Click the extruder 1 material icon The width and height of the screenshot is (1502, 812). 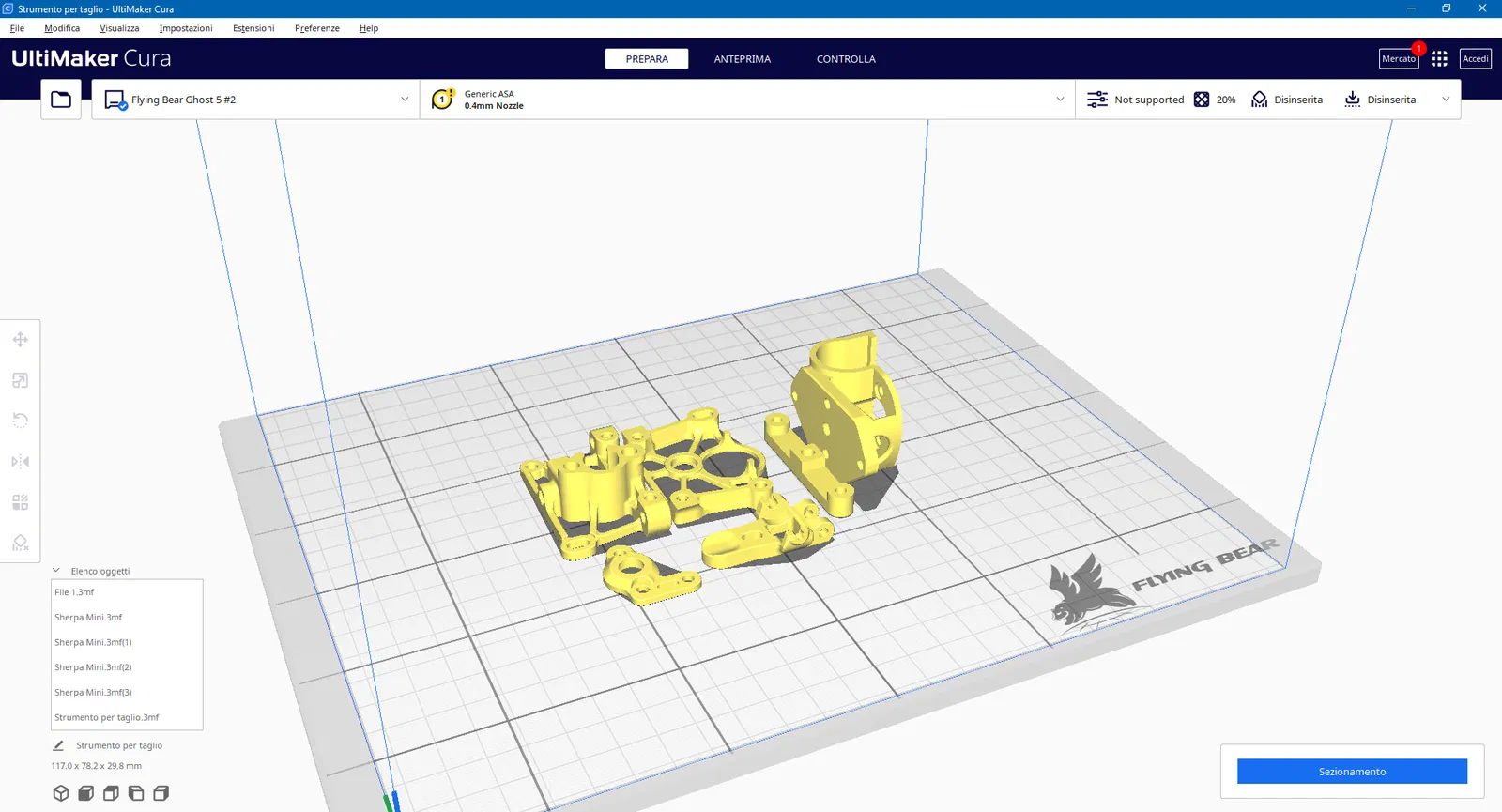coord(442,100)
